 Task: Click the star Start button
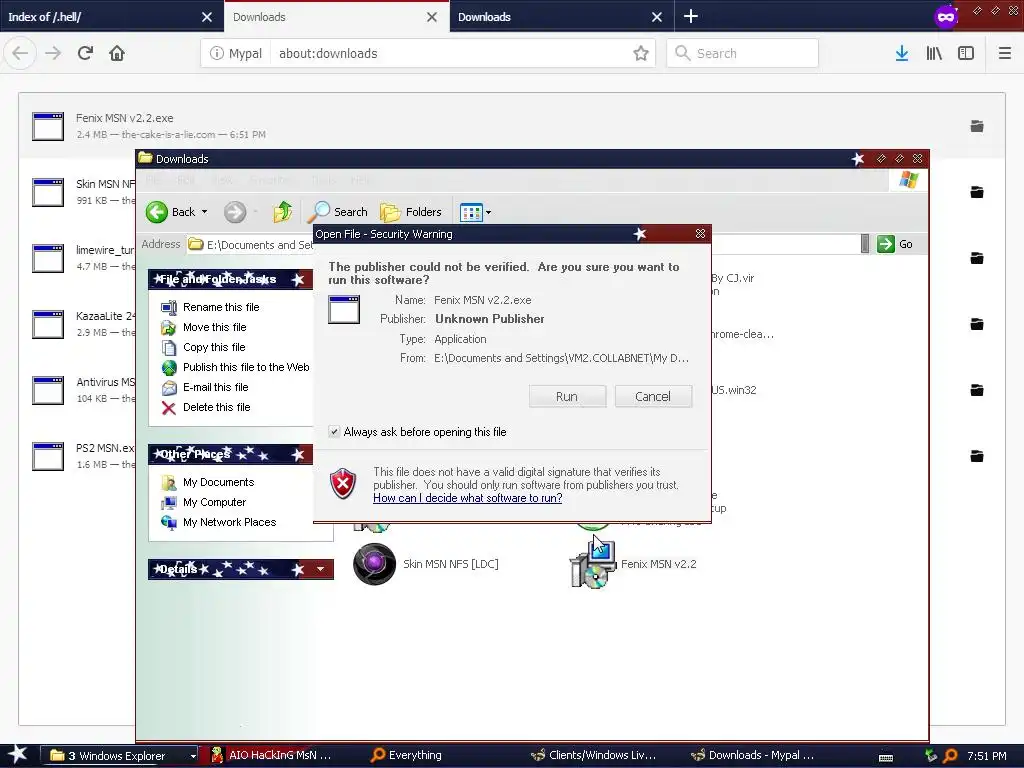[17, 755]
